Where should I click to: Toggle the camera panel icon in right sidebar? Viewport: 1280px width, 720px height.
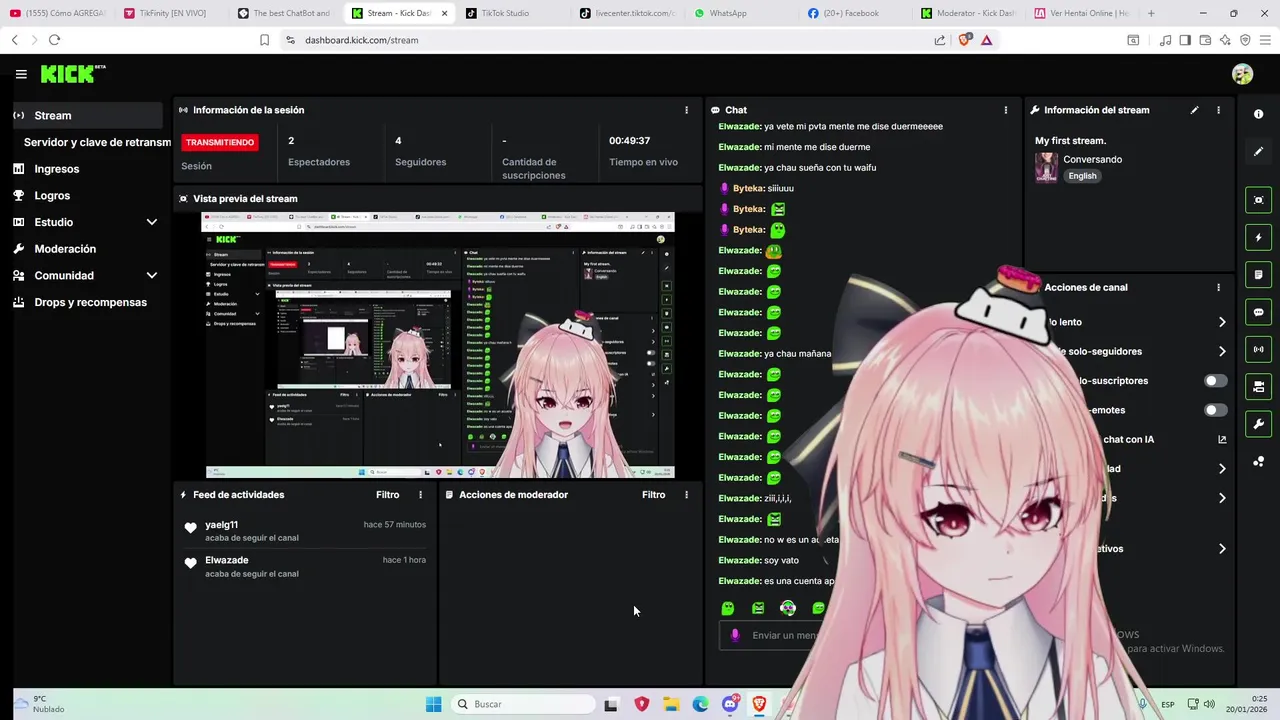tap(1258, 386)
